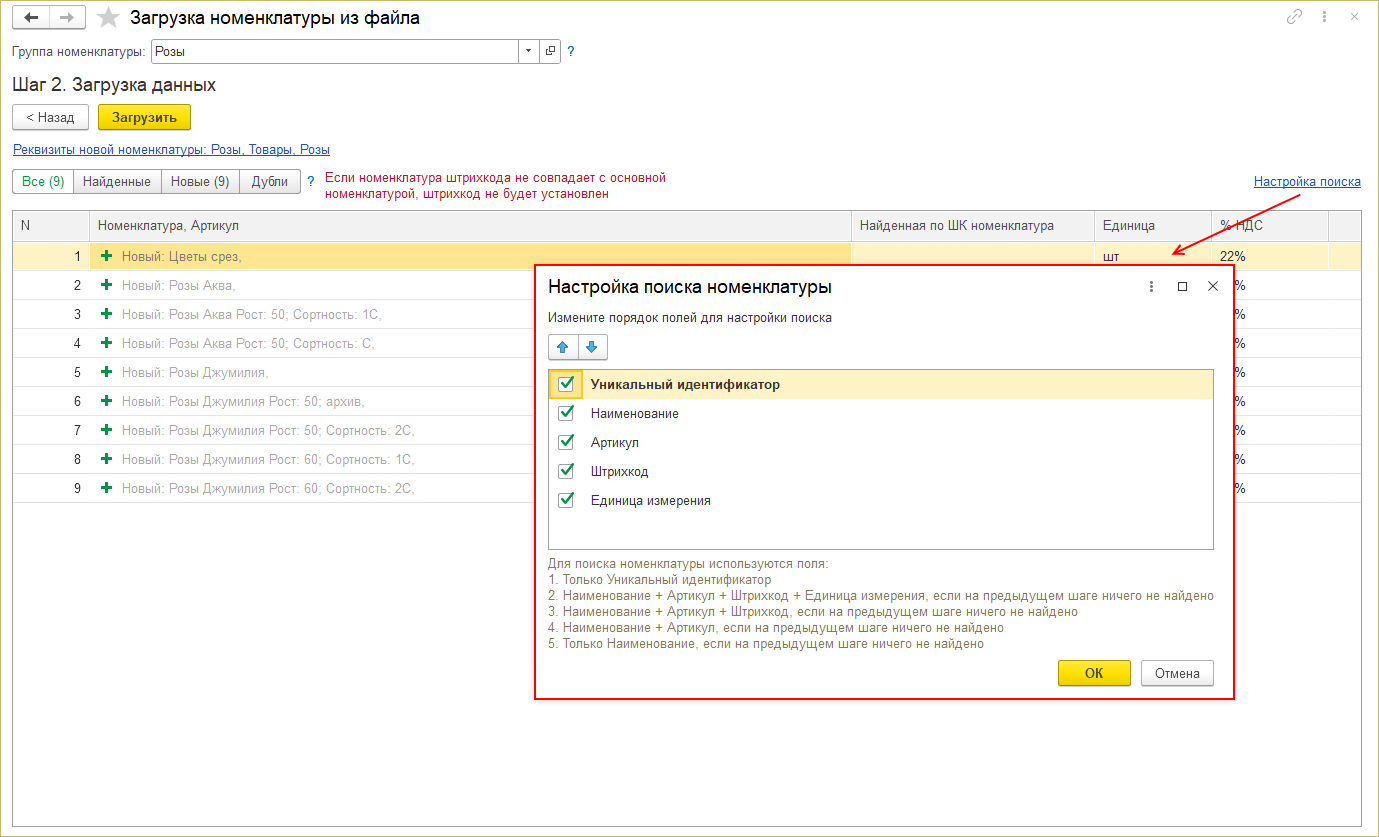
Task: Uncheck the Единица измерения checkbox
Action: pyautogui.click(x=566, y=500)
